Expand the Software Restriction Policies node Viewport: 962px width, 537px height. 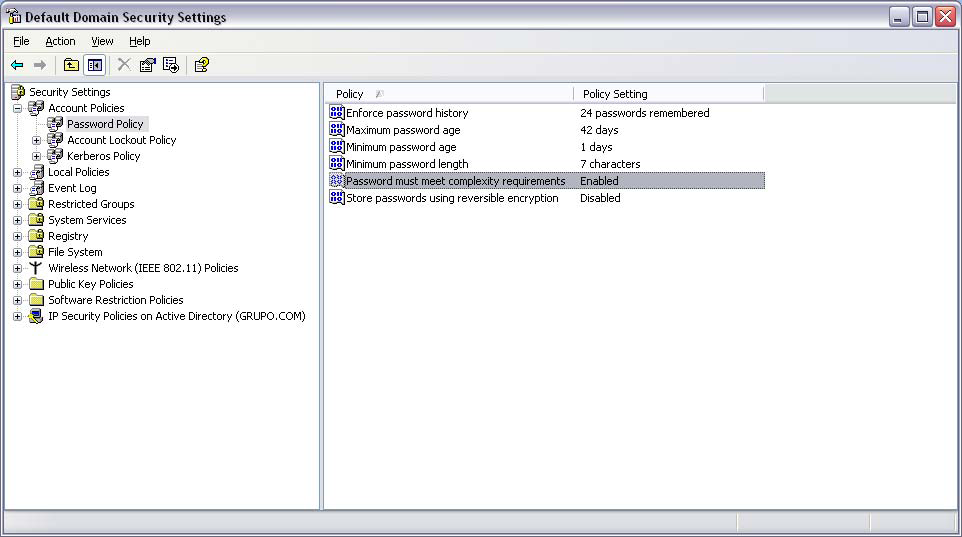[17, 300]
